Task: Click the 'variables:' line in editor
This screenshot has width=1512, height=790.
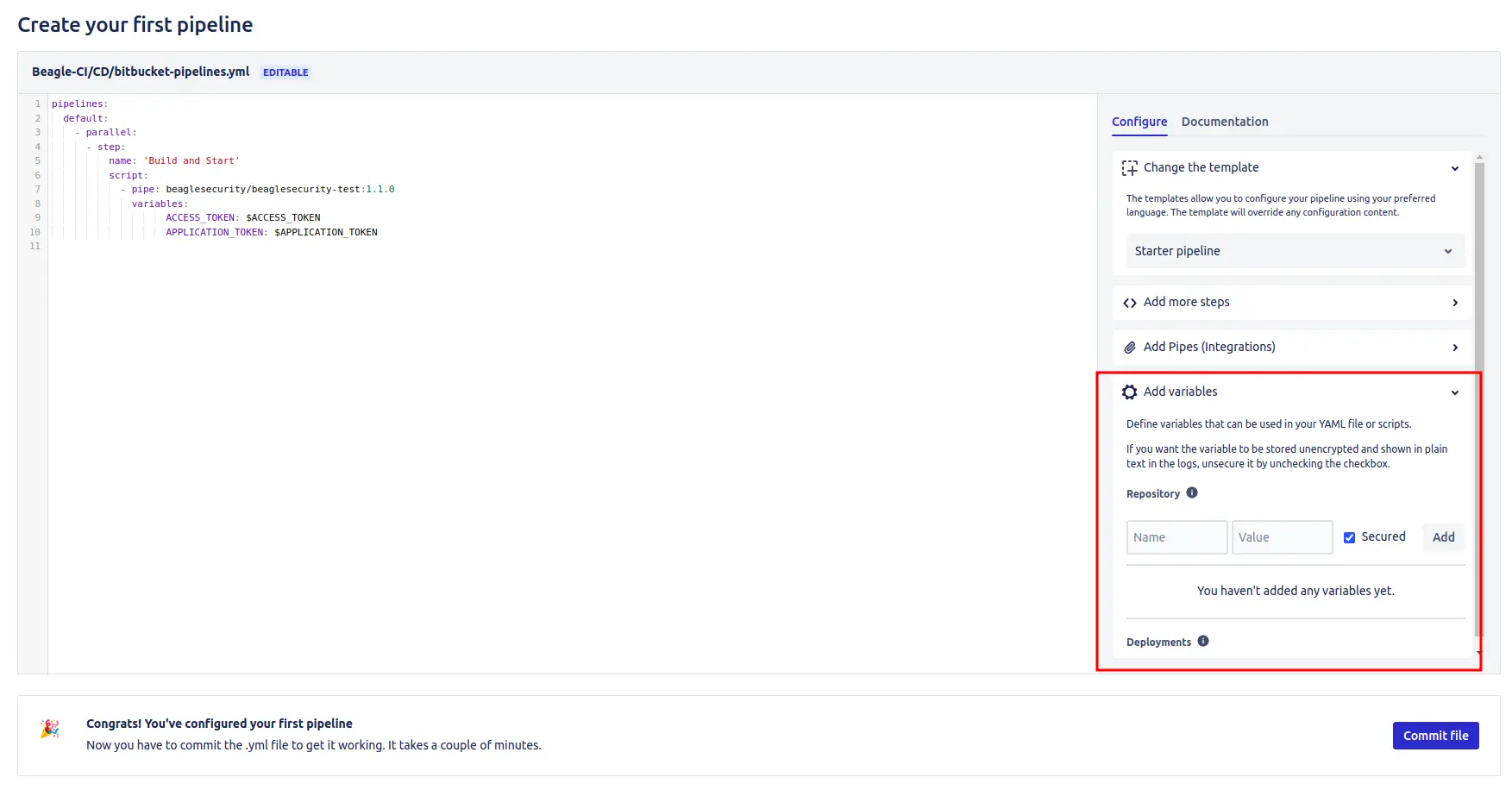Action: 160,204
